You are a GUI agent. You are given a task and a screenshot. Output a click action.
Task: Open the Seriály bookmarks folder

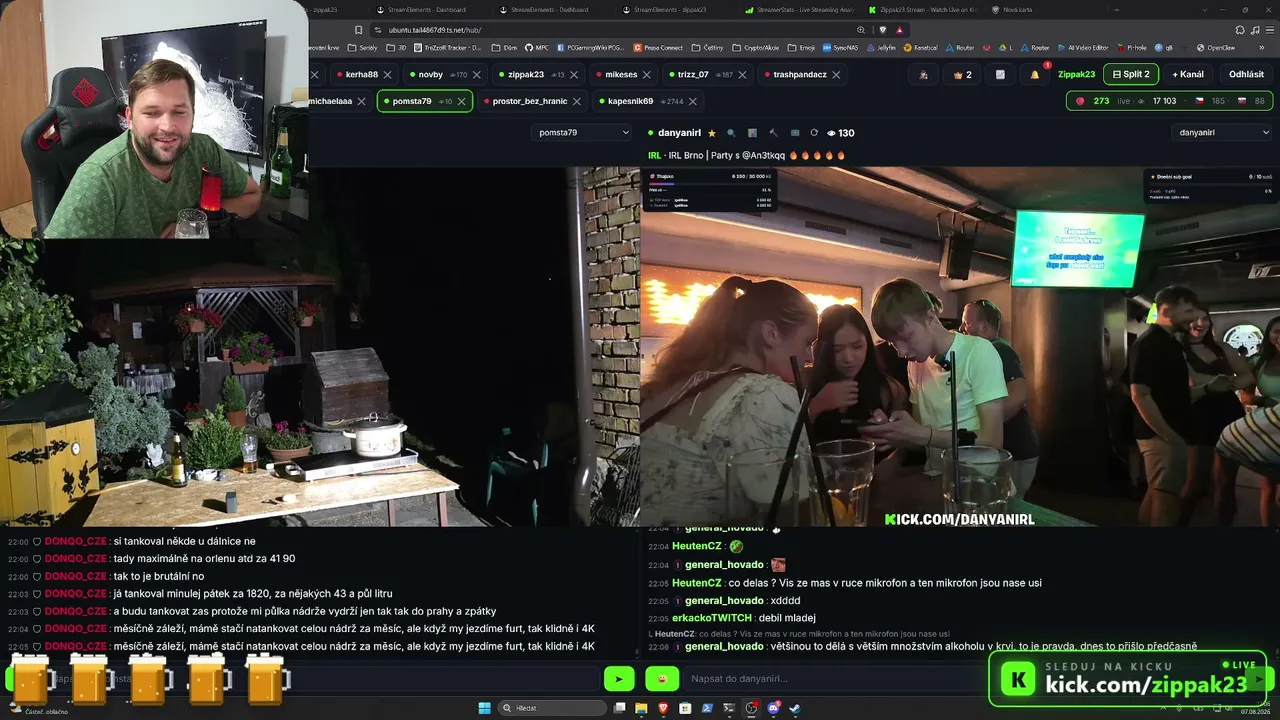pos(363,47)
